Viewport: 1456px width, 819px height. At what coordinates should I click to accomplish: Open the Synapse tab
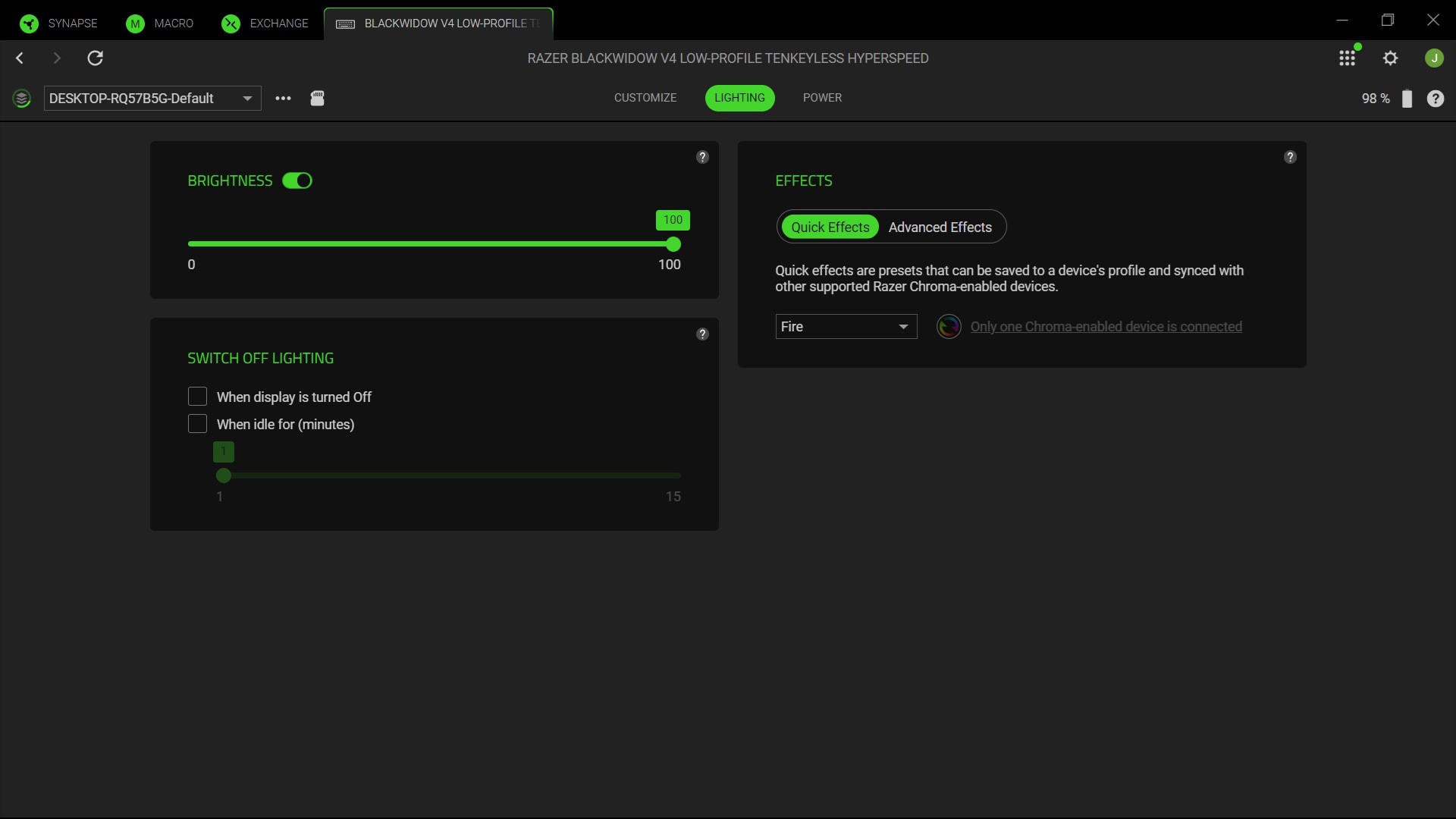point(59,23)
